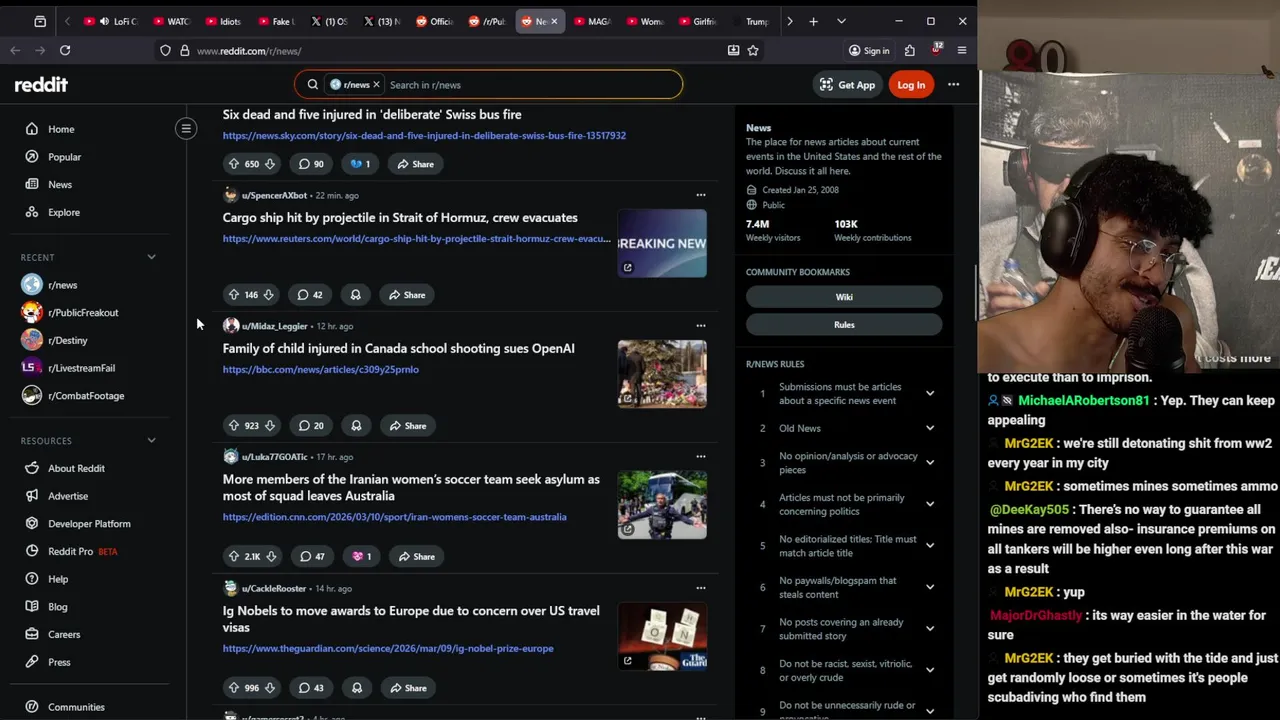Open the community Rules bookmark

[x=844, y=325]
